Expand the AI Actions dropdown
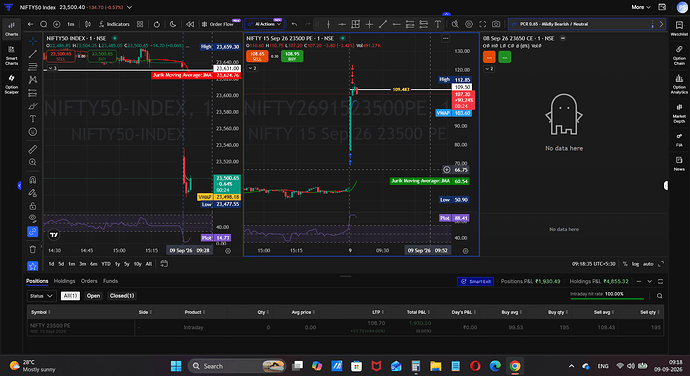Image resolution: width=690 pixels, height=376 pixels. 264,24
